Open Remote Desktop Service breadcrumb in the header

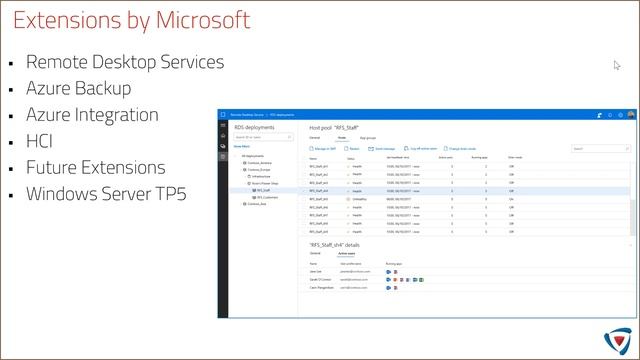pyautogui.click(x=247, y=115)
